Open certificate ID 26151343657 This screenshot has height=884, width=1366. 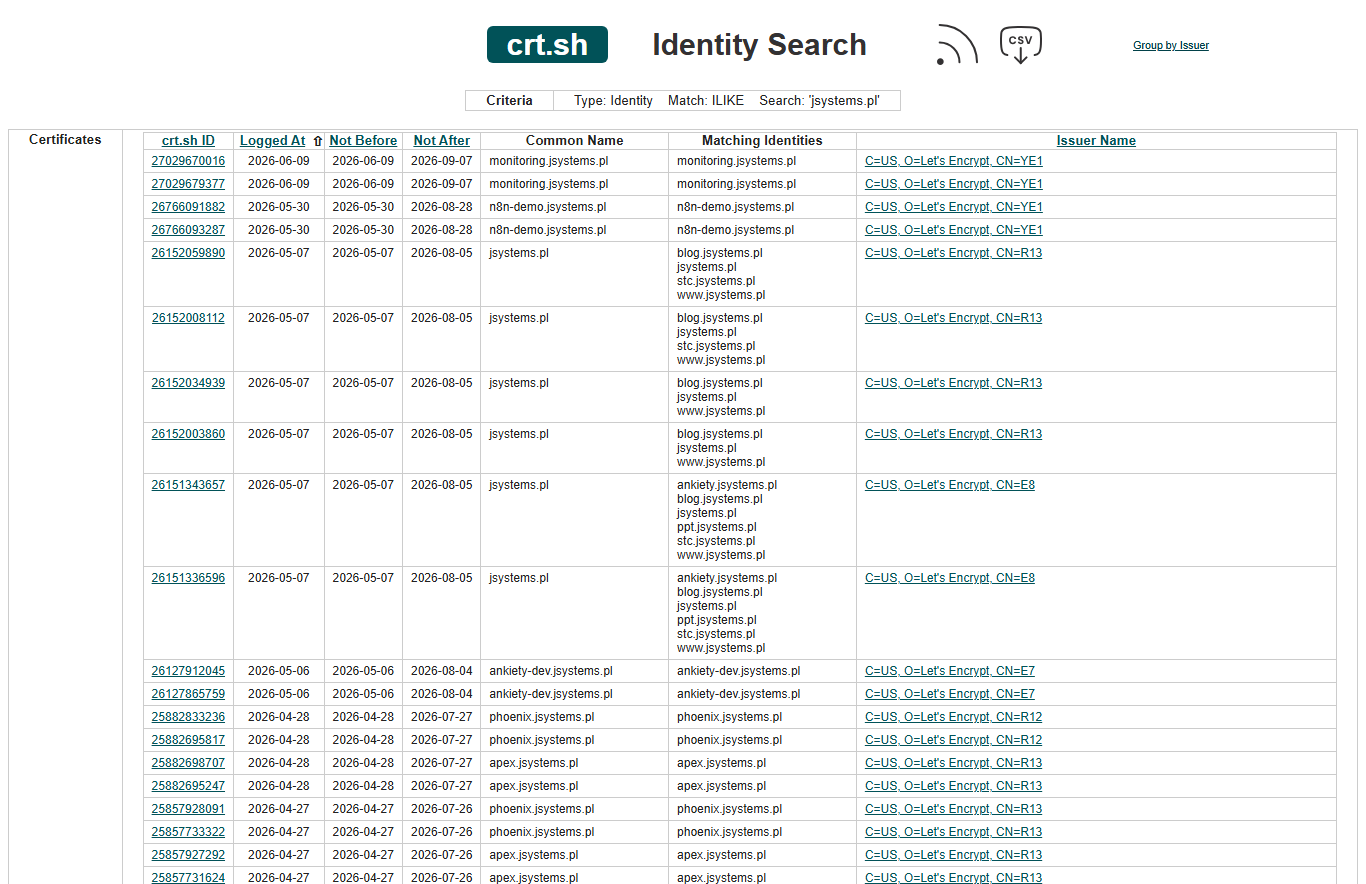click(188, 485)
